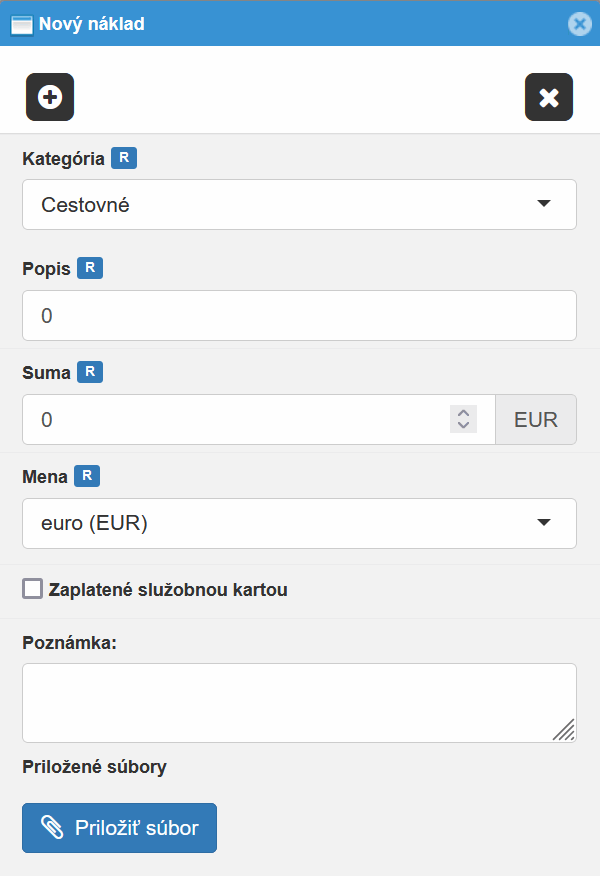600x876 pixels.
Task: Click the plus icon to add expense
Action: [x=49, y=97]
